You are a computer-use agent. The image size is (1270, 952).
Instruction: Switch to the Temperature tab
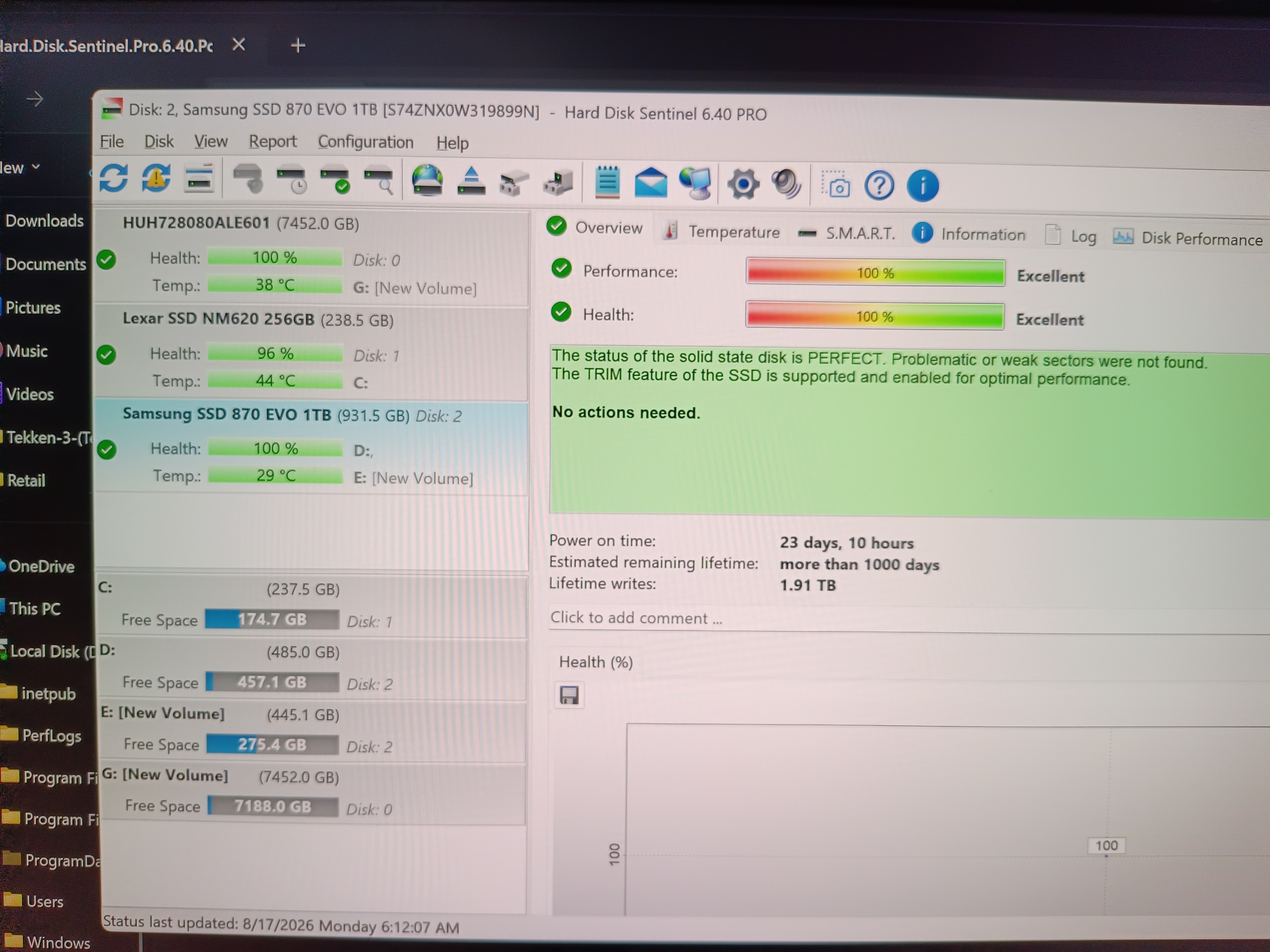coord(722,231)
